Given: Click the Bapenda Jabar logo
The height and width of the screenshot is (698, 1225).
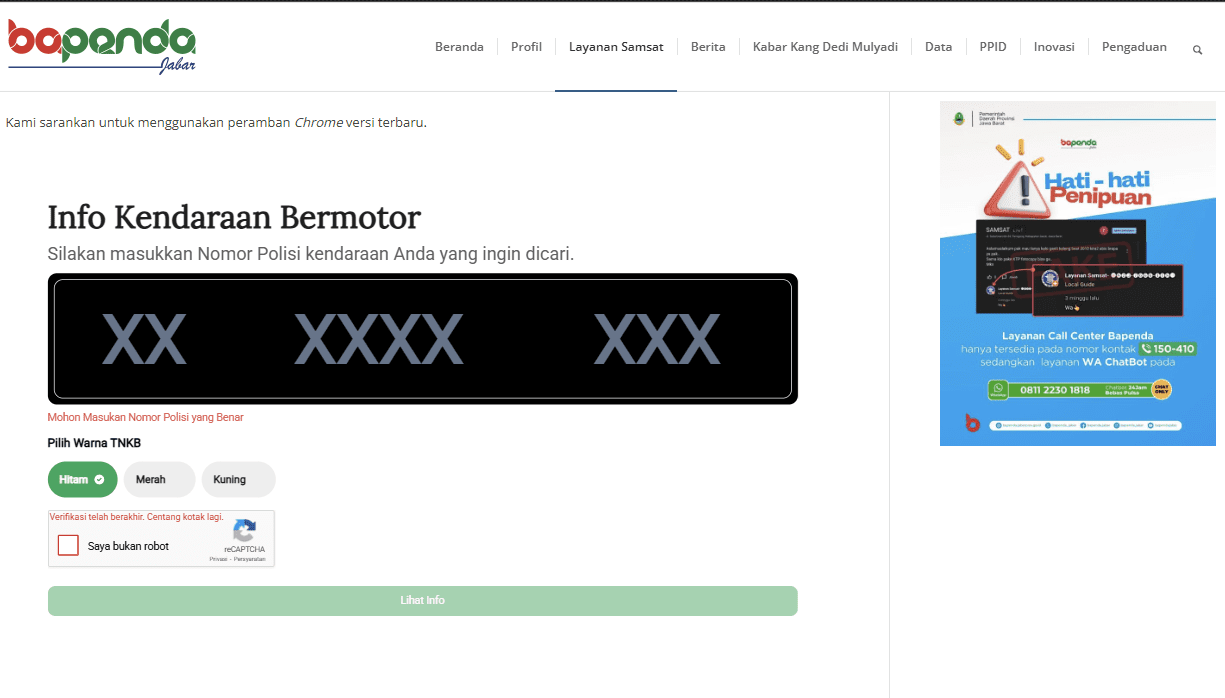Looking at the screenshot, I should point(102,46).
